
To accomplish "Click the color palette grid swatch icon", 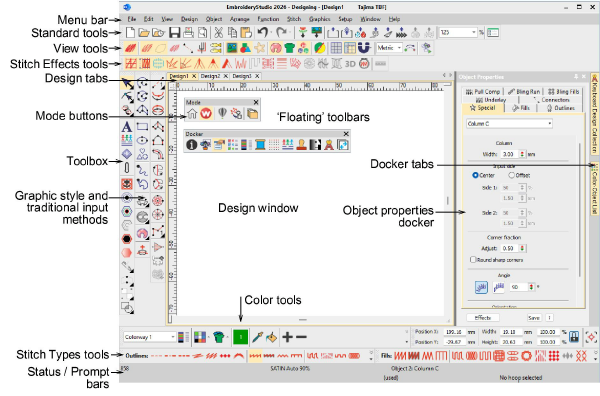I will click(x=200, y=337).
